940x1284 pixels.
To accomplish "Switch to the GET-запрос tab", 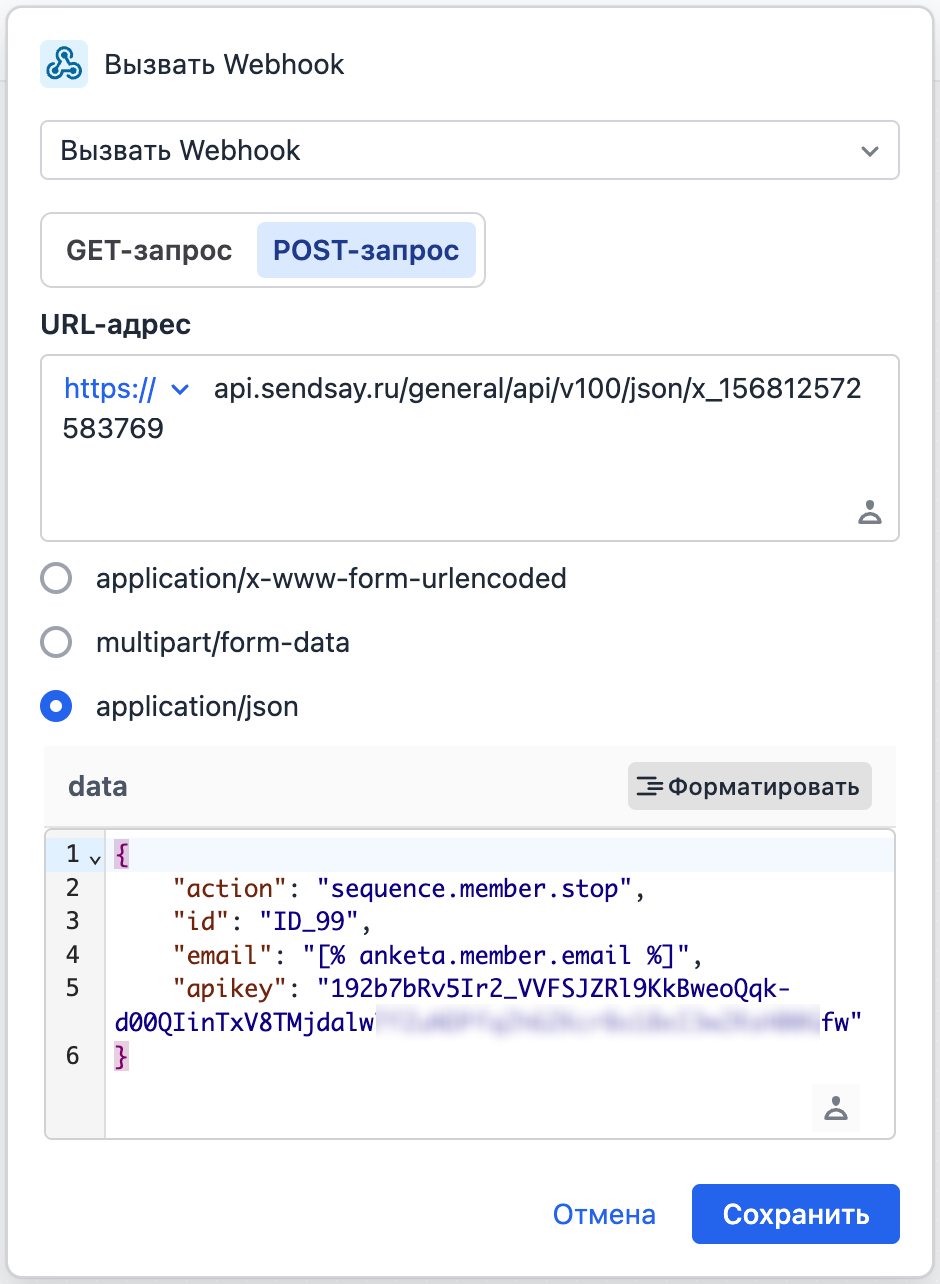I will [x=147, y=250].
